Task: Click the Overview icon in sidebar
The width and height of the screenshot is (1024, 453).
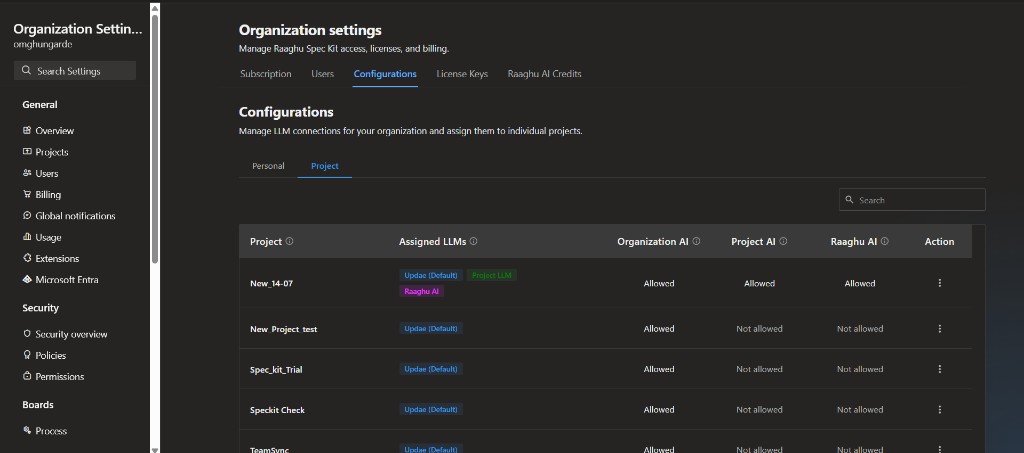Action: coord(27,131)
